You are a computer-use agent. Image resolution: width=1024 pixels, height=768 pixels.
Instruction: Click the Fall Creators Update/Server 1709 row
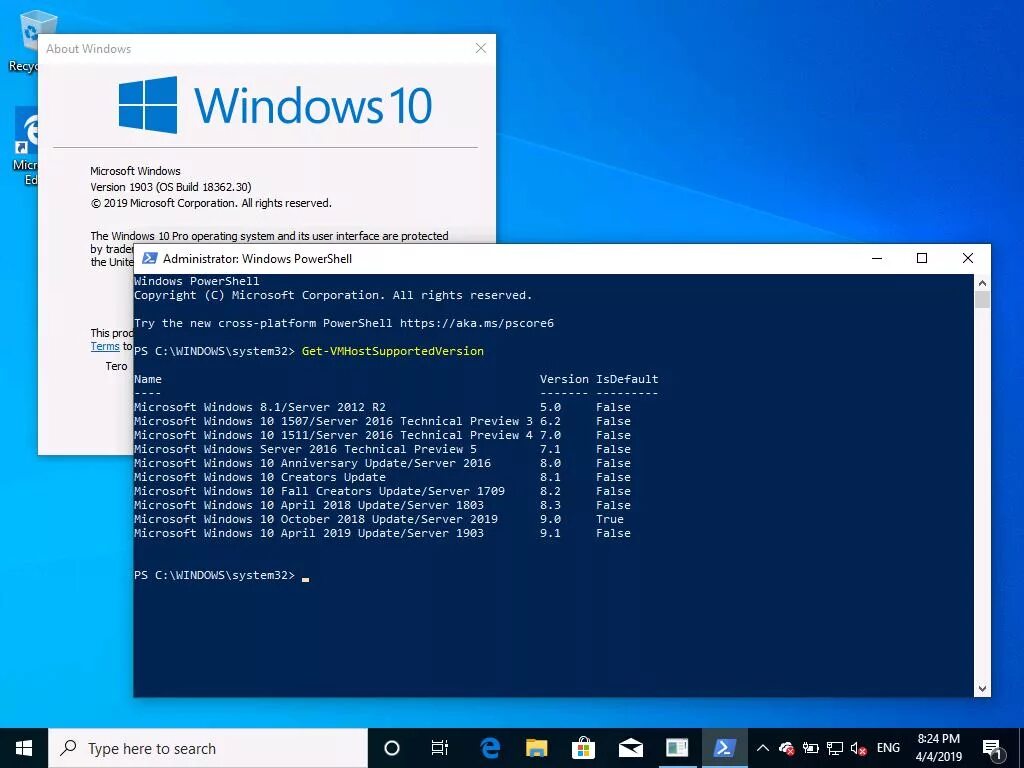click(383, 491)
